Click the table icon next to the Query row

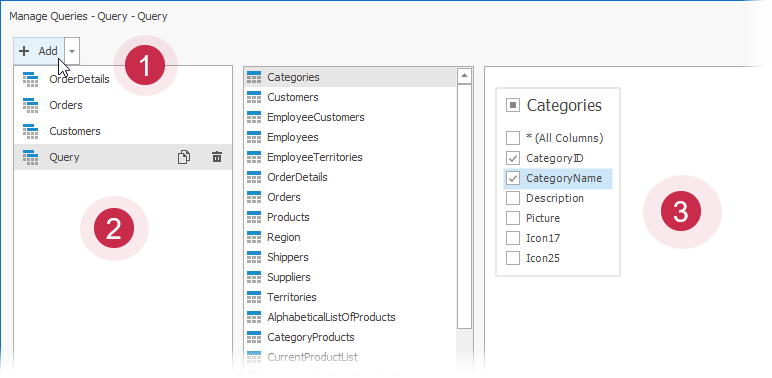tap(31, 158)
